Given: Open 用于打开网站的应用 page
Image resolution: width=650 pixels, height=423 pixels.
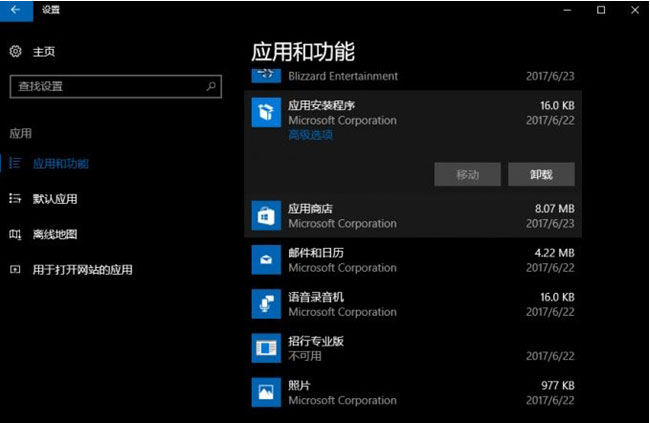Looking at the screenshot, I should pos(83,270).
